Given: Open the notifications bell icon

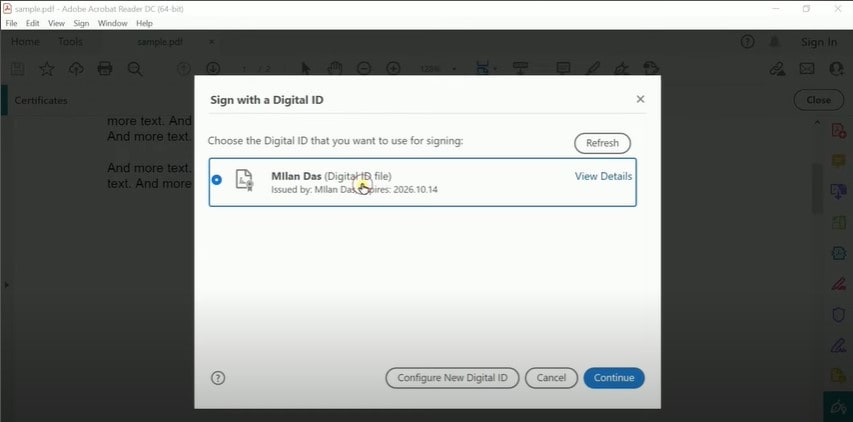Looking at the screenshot, I should [774, 42].
